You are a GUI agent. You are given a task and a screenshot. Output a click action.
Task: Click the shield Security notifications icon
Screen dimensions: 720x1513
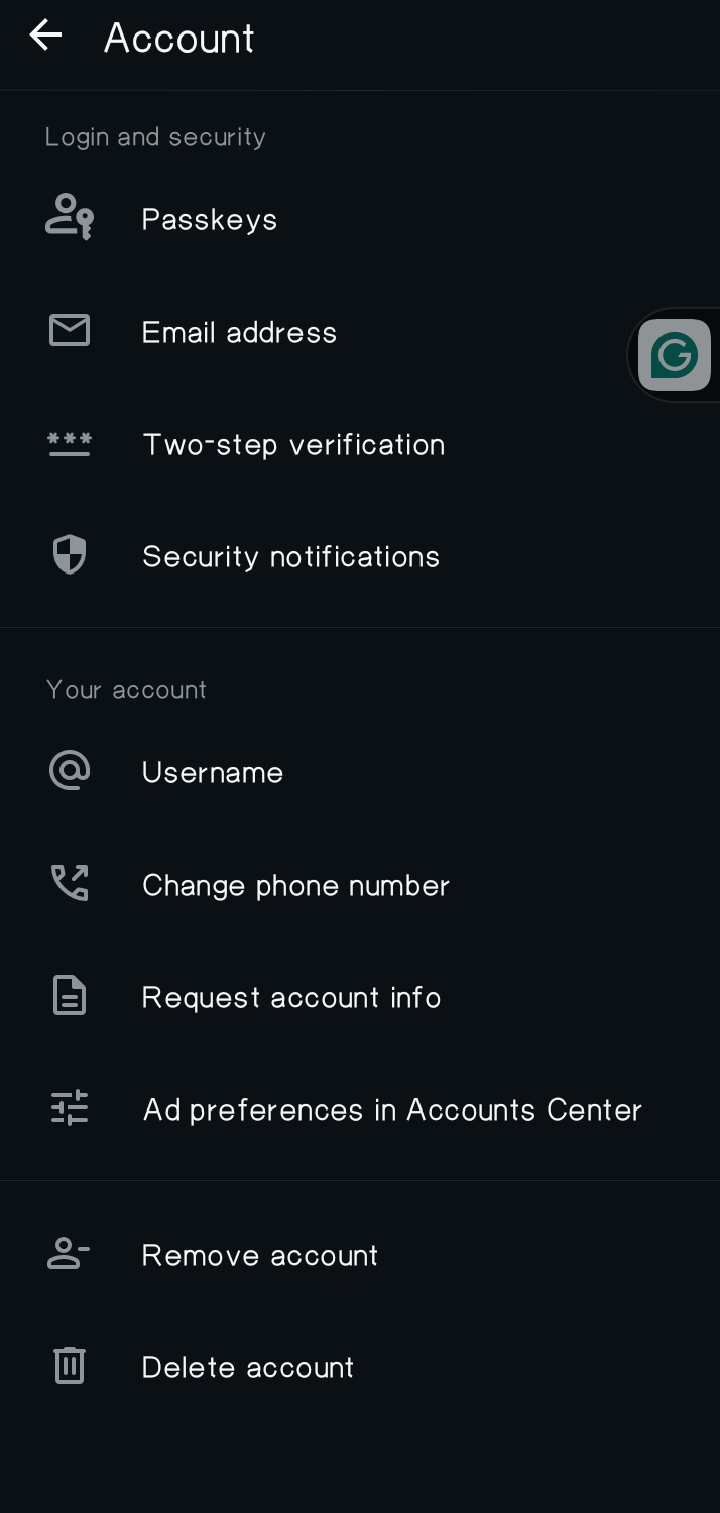70,555
